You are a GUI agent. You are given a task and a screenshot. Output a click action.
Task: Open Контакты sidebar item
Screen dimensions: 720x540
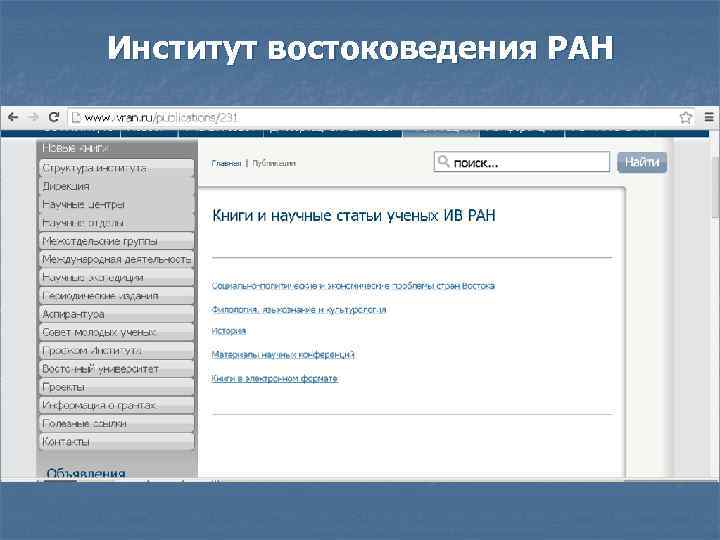pyautogui.click(x=117, y=442)
